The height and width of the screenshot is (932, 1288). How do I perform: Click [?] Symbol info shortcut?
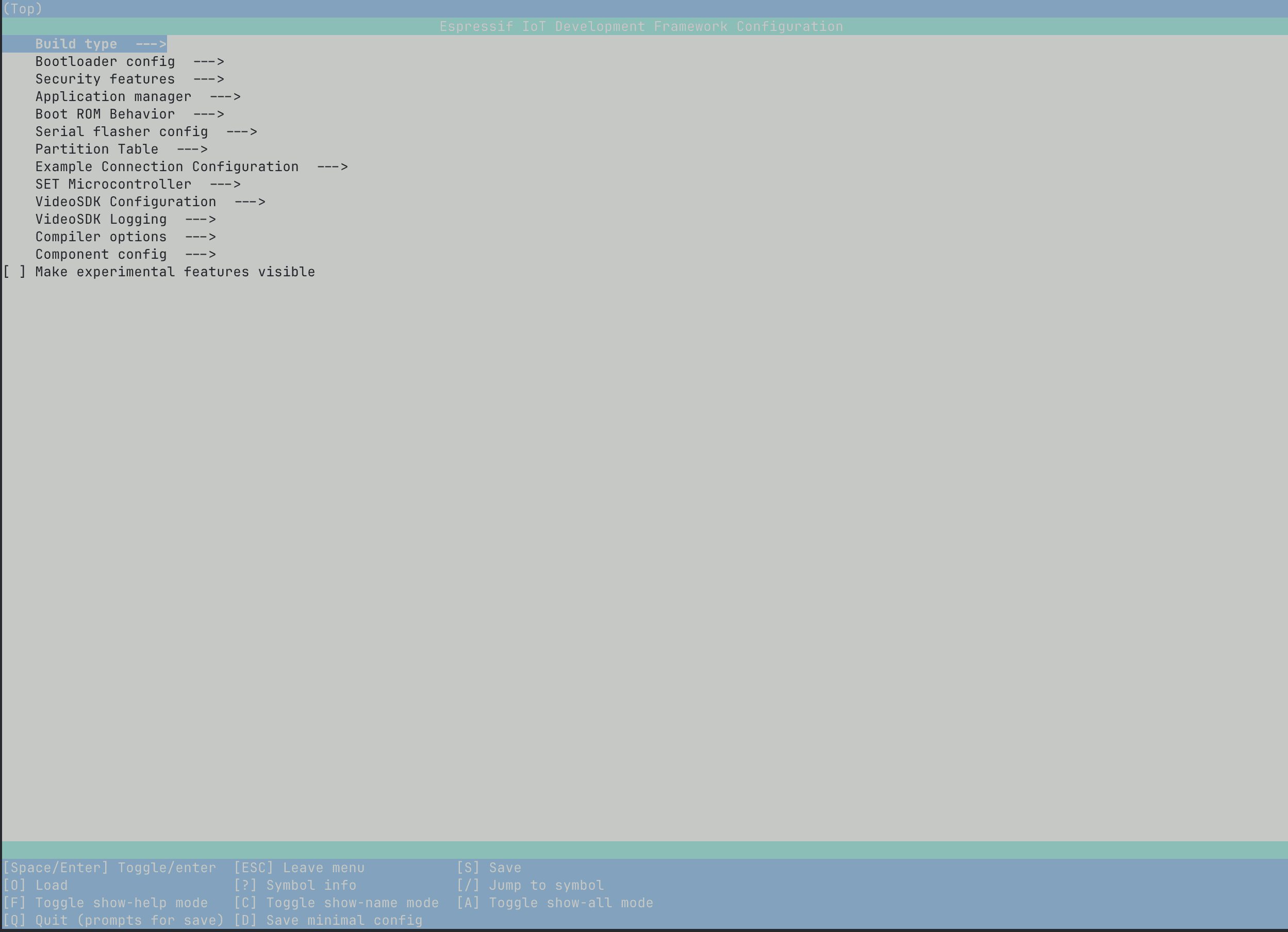point(295,886)
